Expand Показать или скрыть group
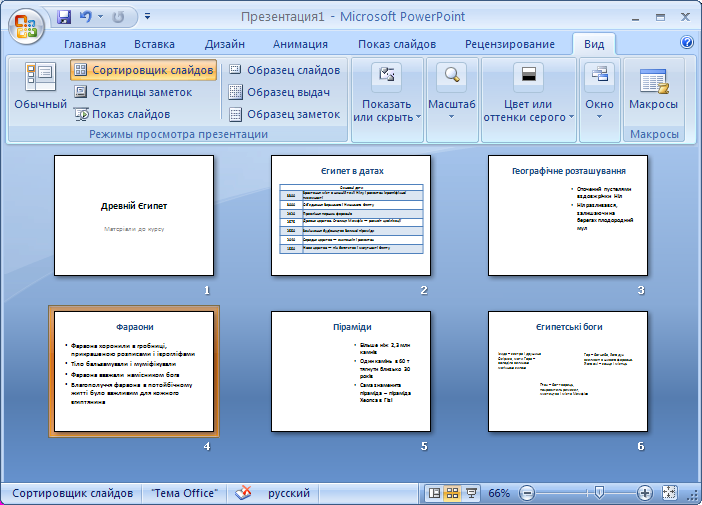This screenshot has width=702, height=505. point(387,99)
